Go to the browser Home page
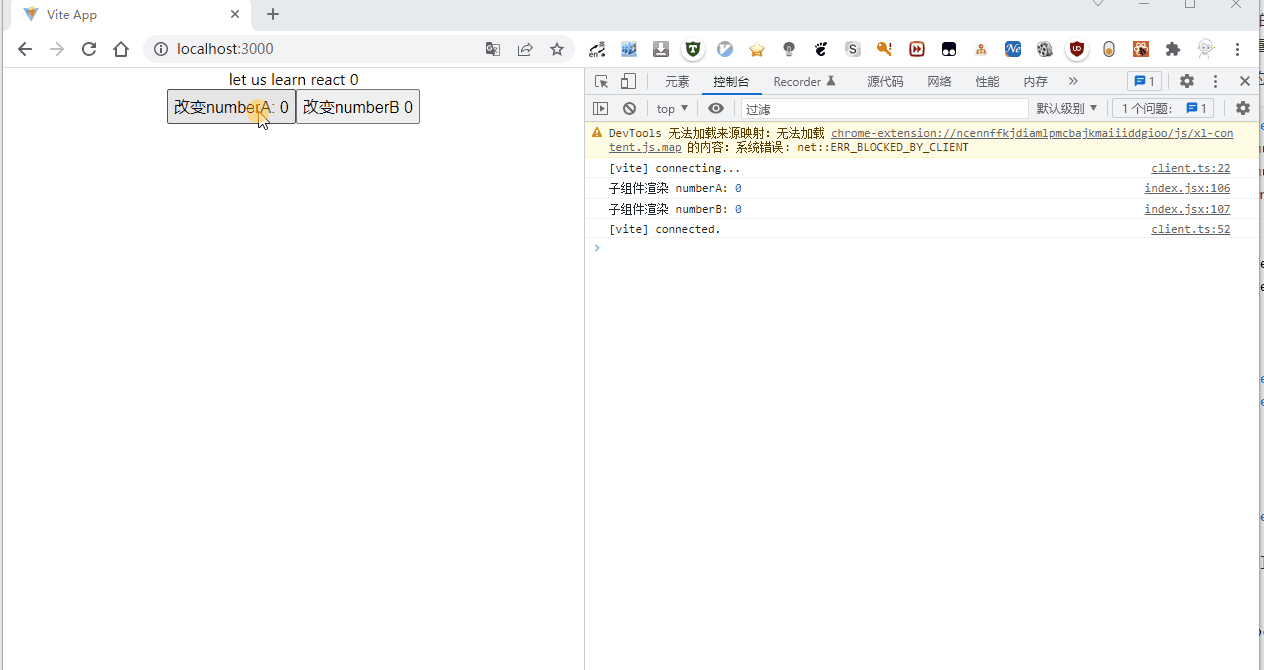Viewport: 1264px width, 670px height. click(121, 49)
